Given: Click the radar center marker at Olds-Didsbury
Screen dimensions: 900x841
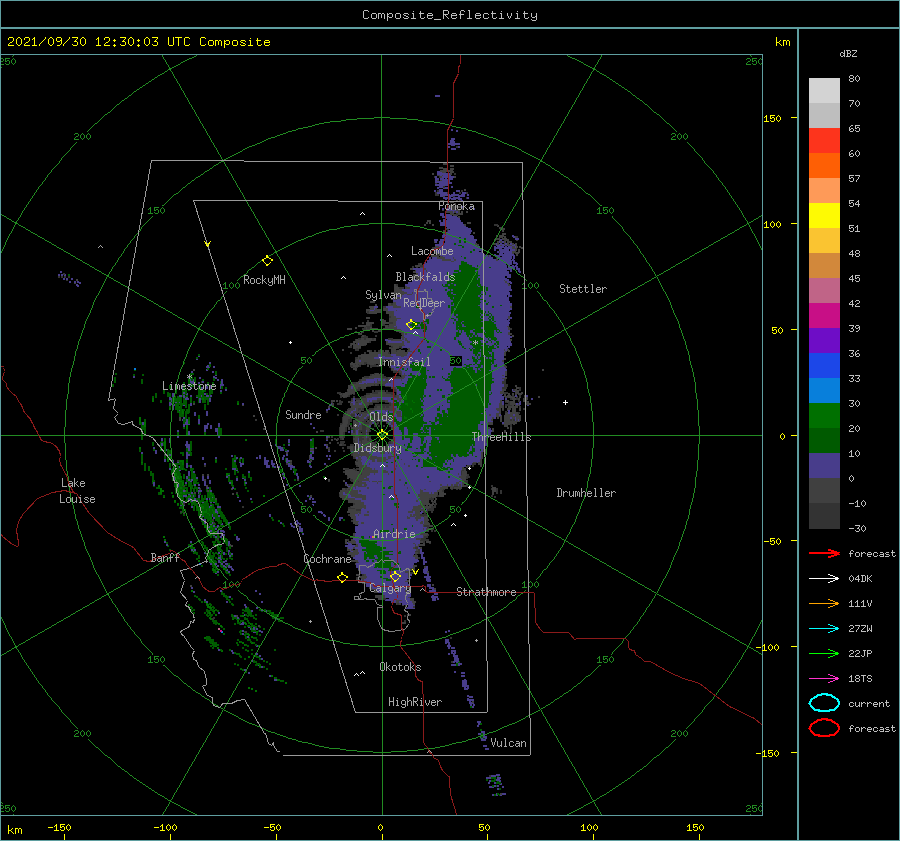Looking at the screenshot, I should [382, 435].
